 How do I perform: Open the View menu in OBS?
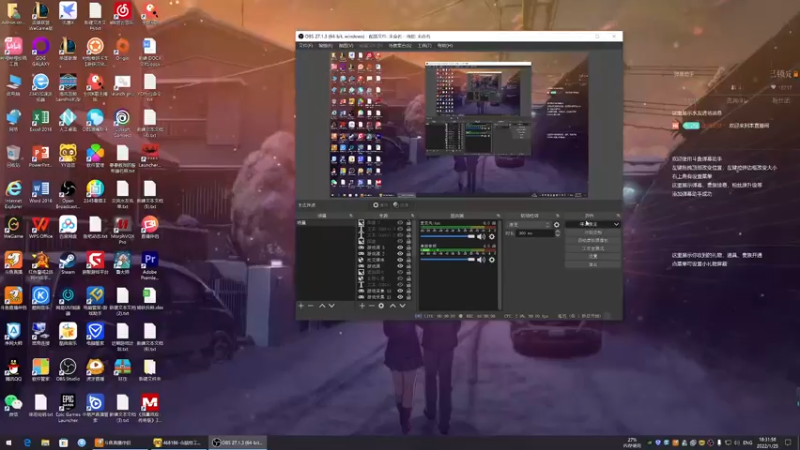[x=346, y=46]
